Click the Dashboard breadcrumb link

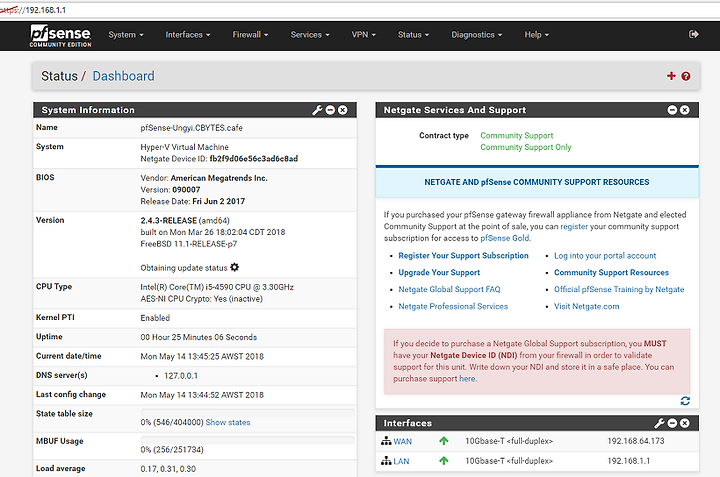[124, 76]
